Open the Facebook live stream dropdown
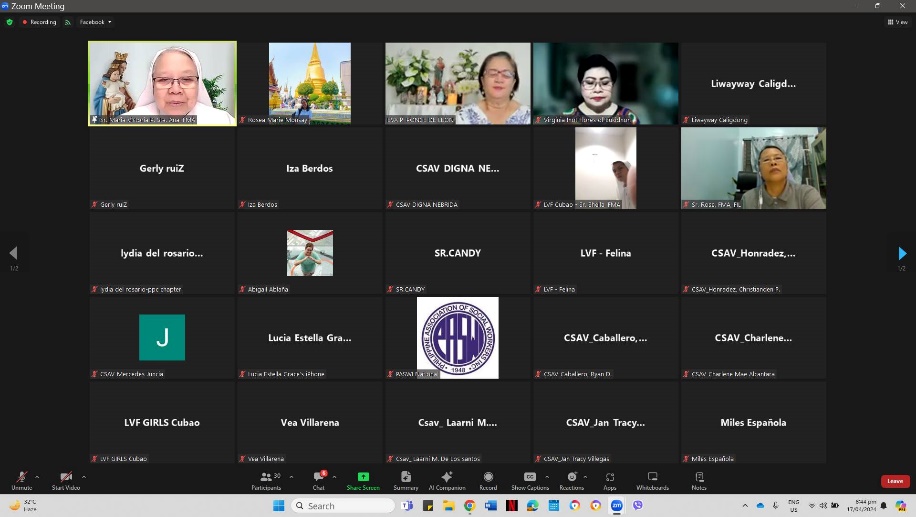 coord(95,22)
